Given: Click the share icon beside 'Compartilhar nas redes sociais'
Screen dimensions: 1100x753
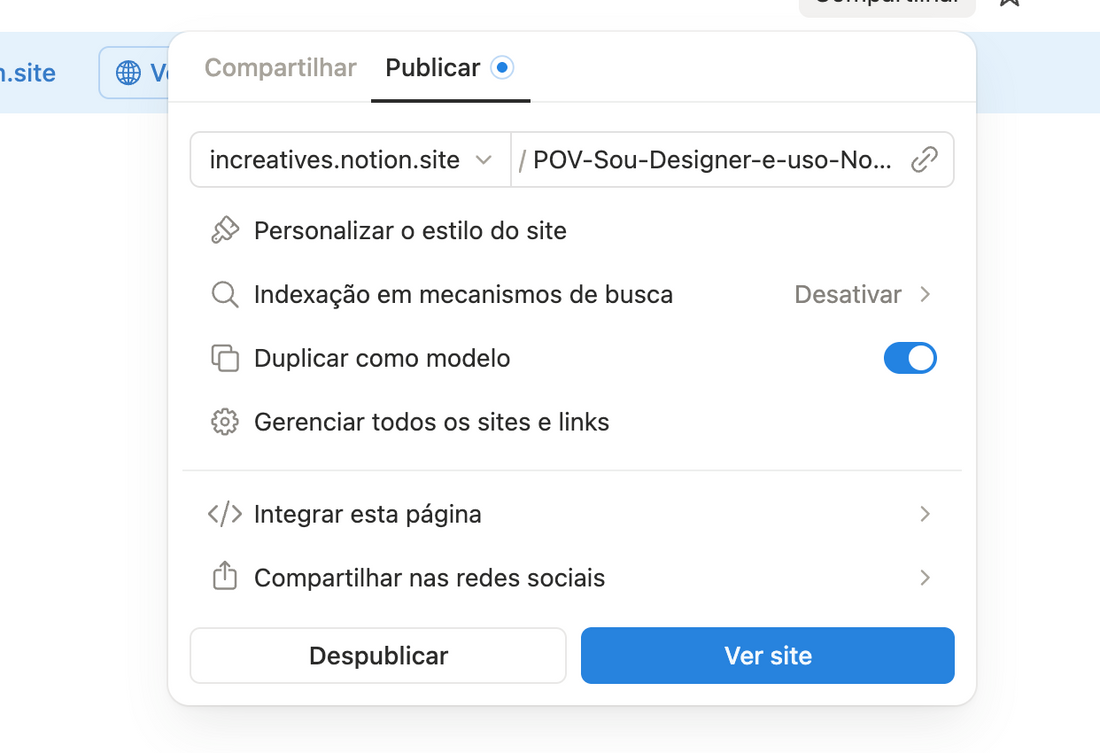Looking at the screenshot, I should [x=225, y=578].
